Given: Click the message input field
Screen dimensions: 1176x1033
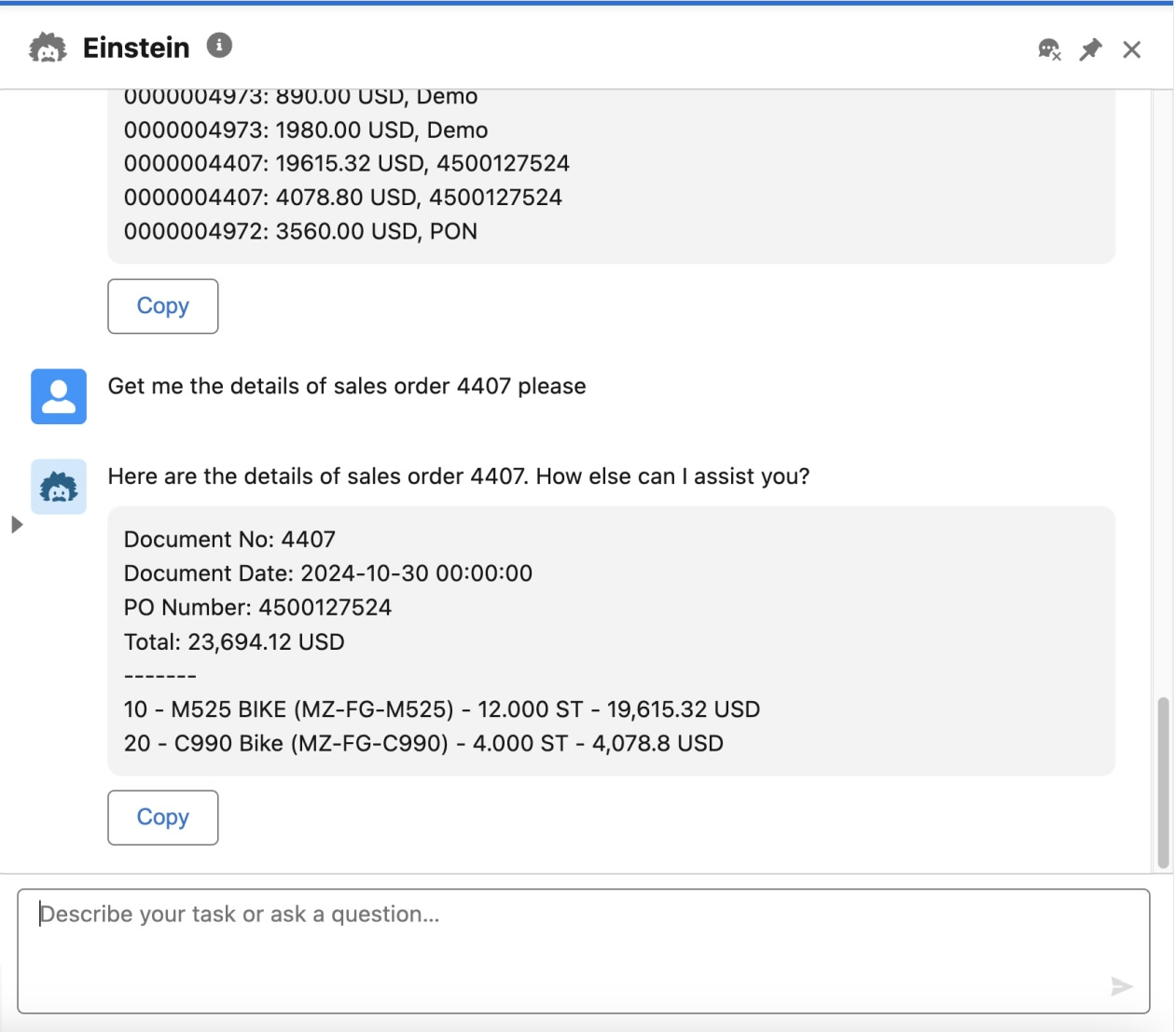Looking at the screenshot, I should 583,951.
